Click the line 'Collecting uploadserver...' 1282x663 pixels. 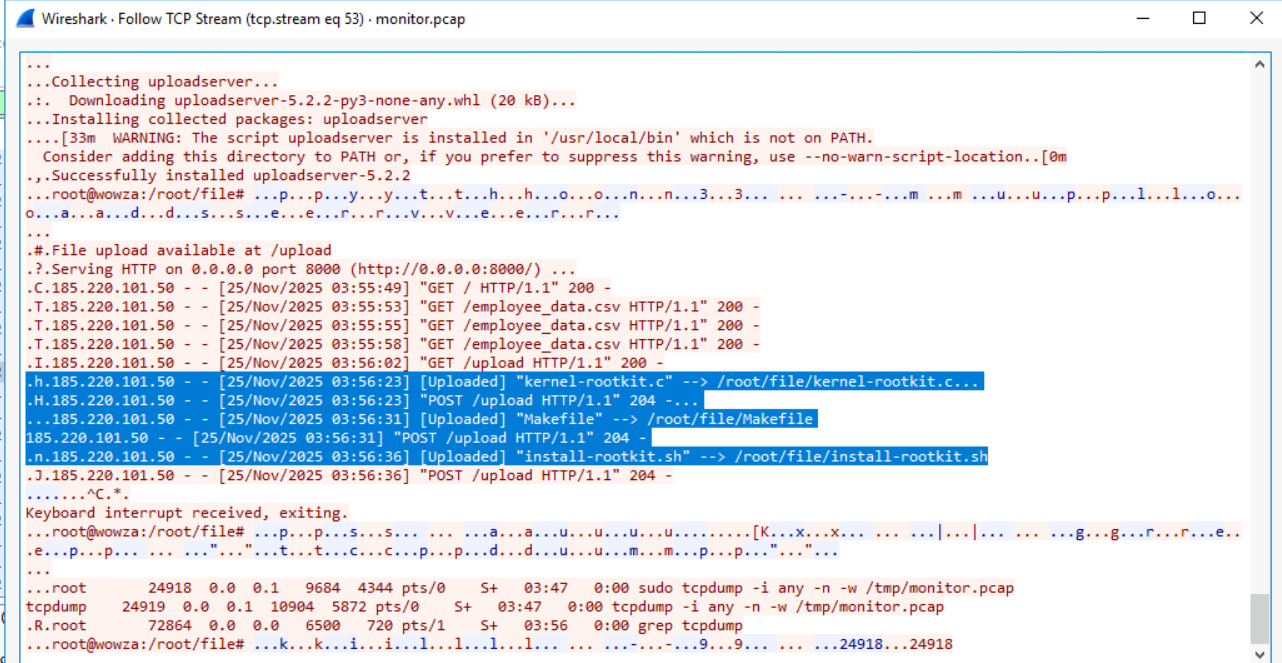point(152,82)
